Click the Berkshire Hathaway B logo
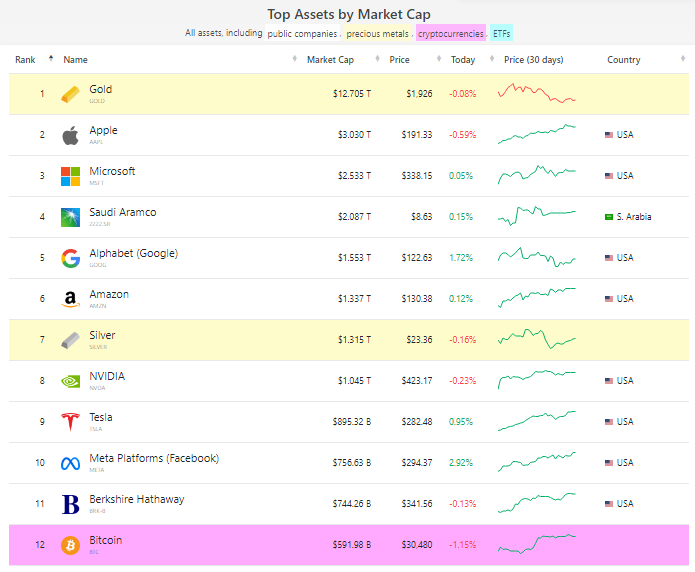Screen dimensions: 695x572 coord(70,504)
